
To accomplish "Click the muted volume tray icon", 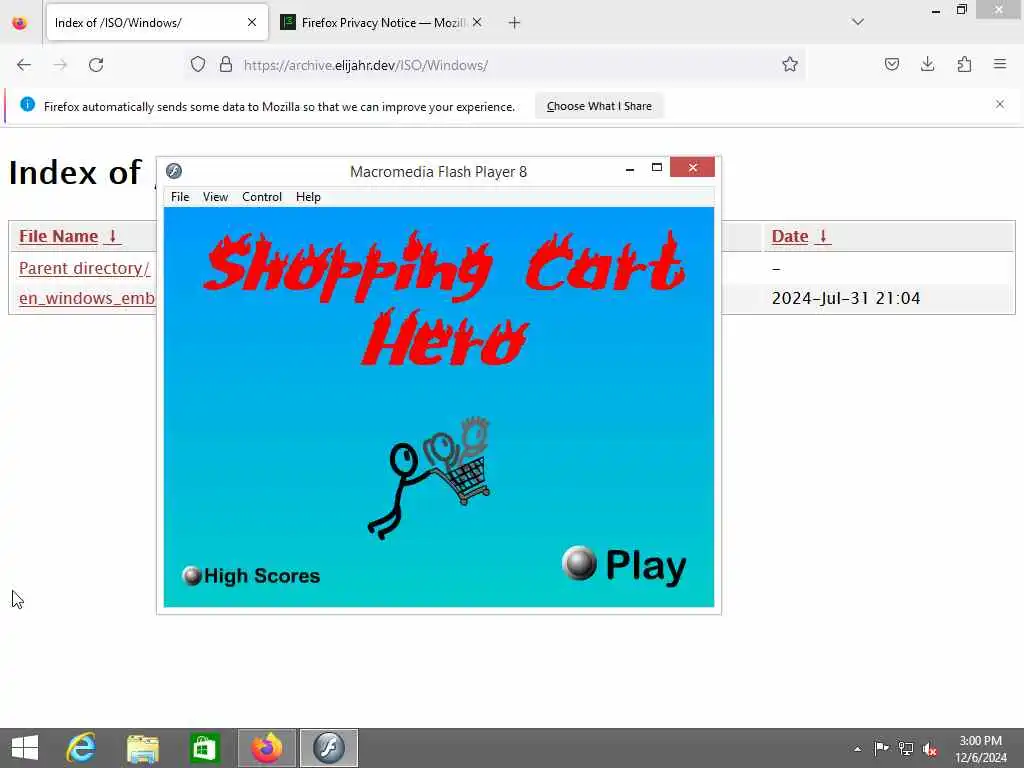I will [930, 749].
